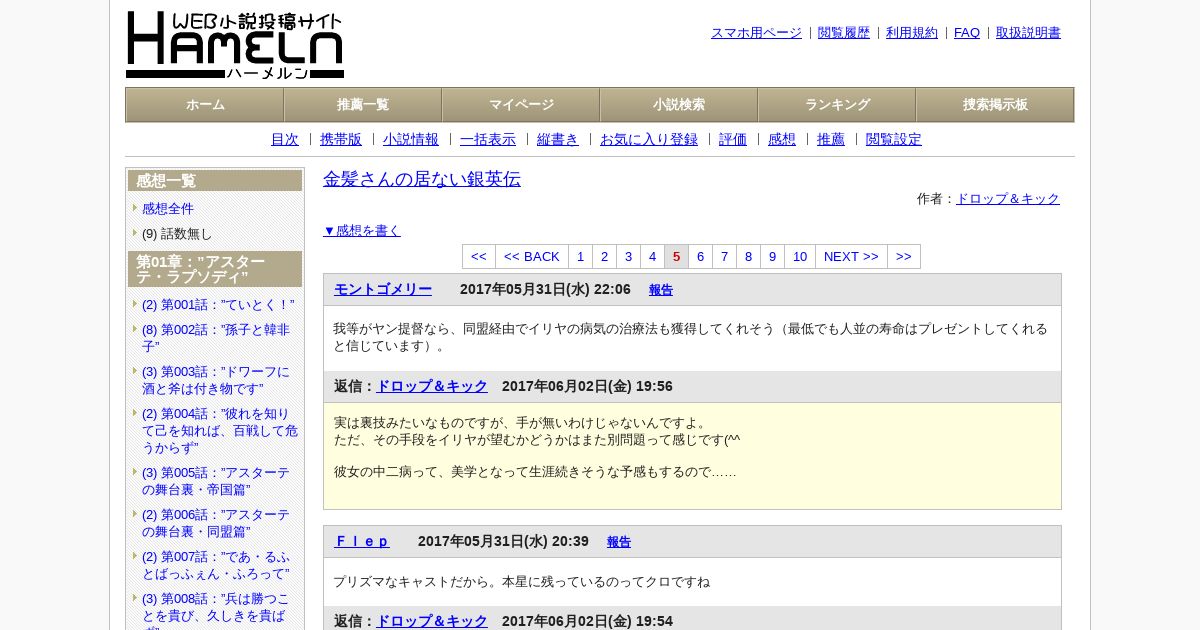Open the 捜索掲示板 tab
This screenshot has width=1200, height=630.
pos(995,105)
